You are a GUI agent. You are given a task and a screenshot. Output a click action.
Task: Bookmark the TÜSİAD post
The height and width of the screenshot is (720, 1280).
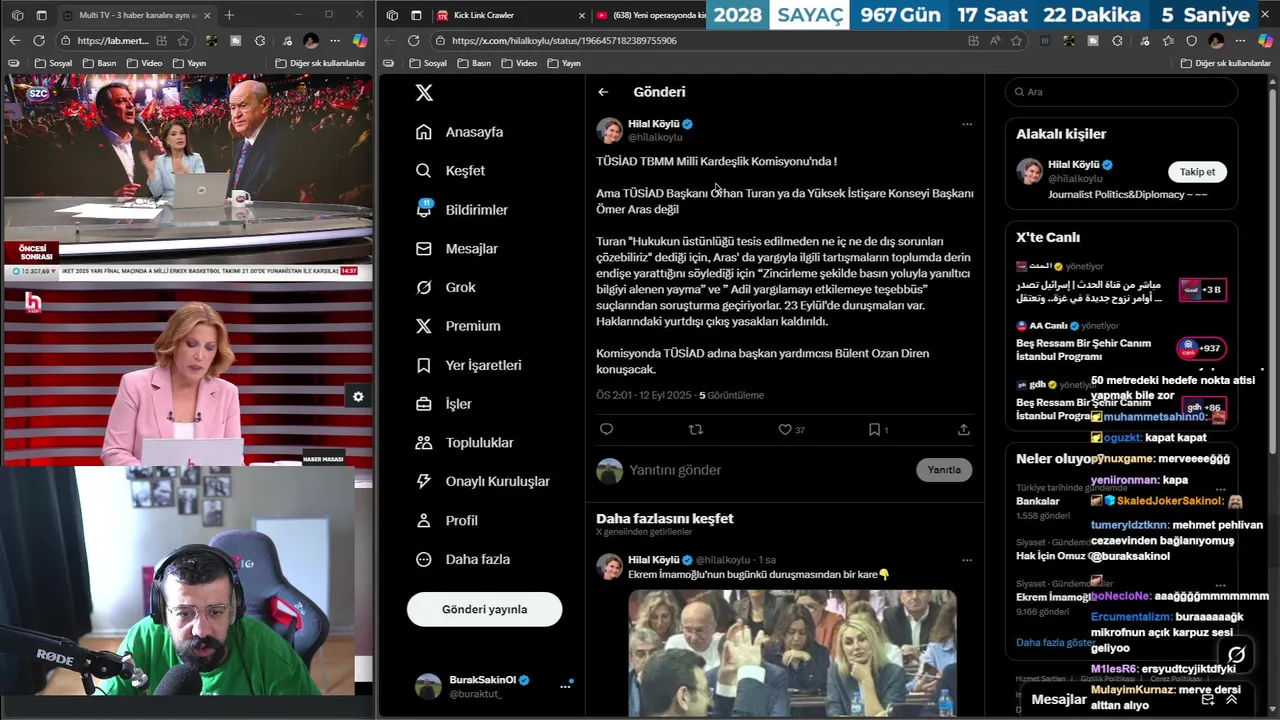coord(874,429)
